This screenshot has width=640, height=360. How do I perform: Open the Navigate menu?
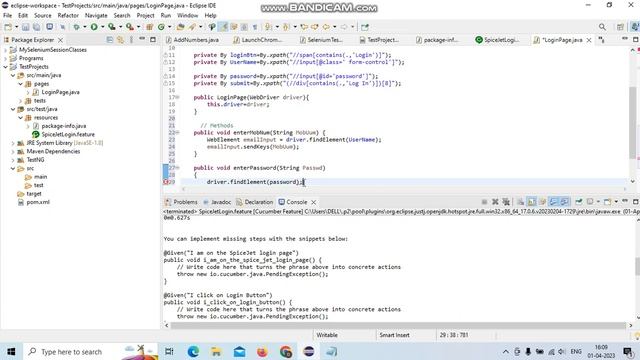(x=96, y=16)
